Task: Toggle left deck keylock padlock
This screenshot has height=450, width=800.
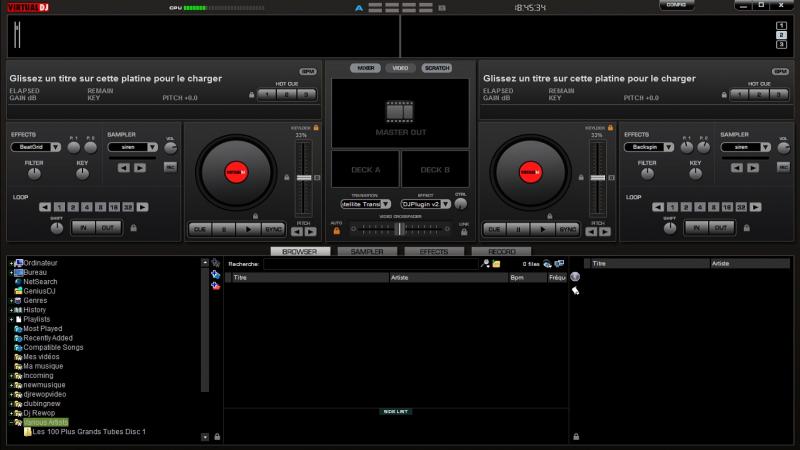Action: (316, 128)
